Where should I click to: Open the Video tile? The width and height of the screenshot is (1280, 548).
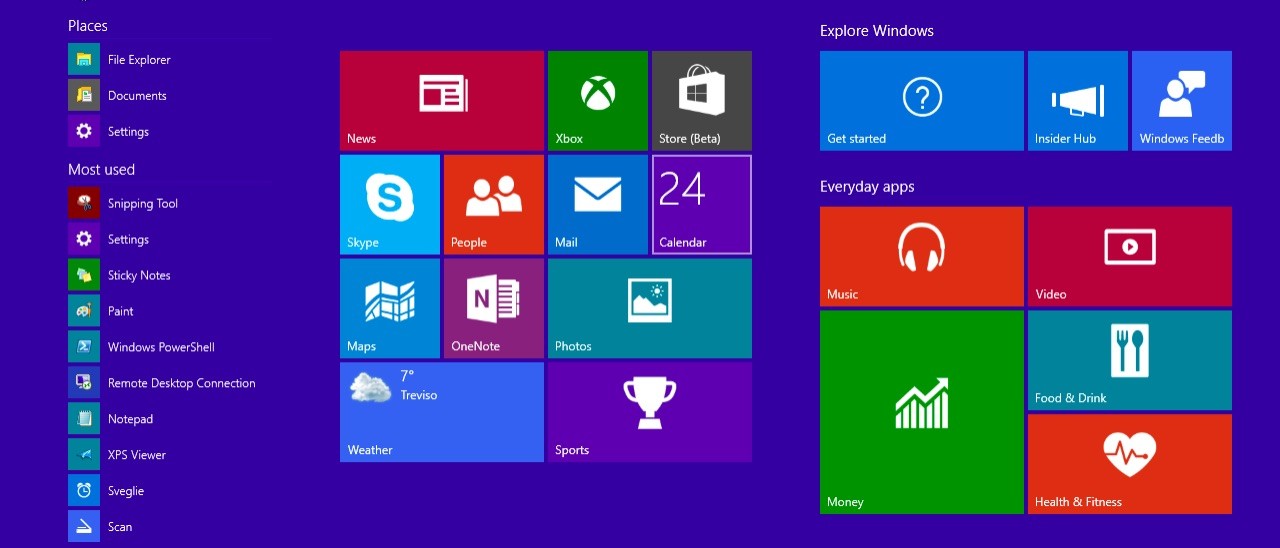[x=1130, y=256]
